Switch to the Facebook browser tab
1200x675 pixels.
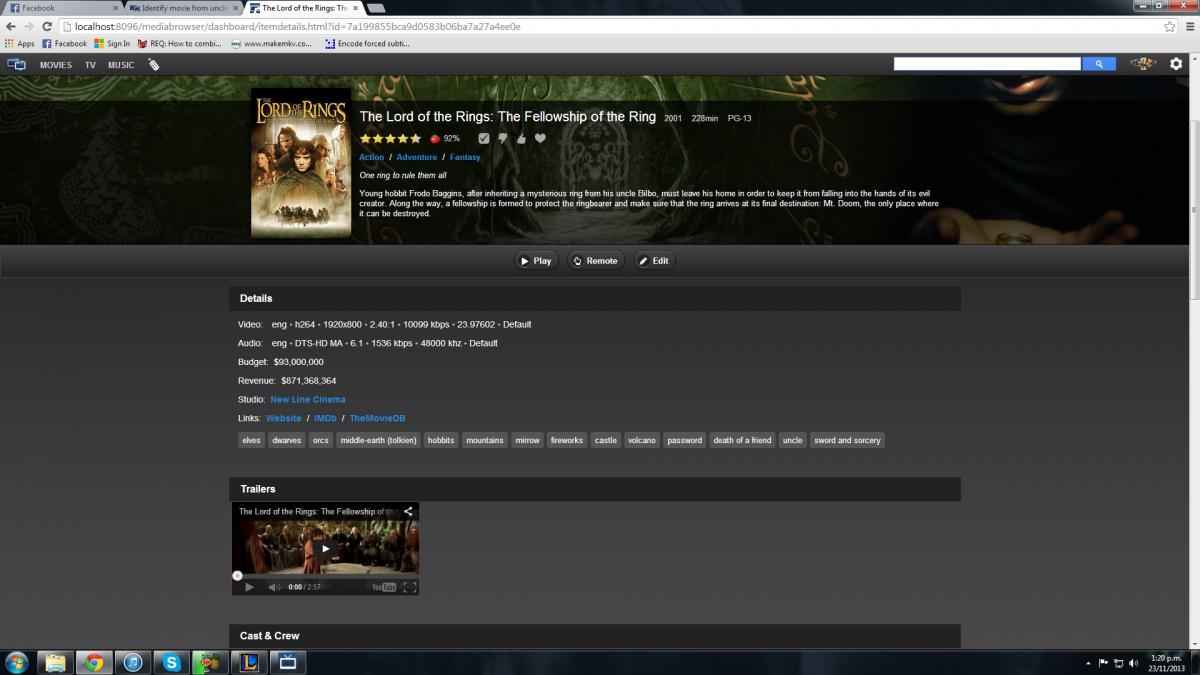click(x=62, y=8)
